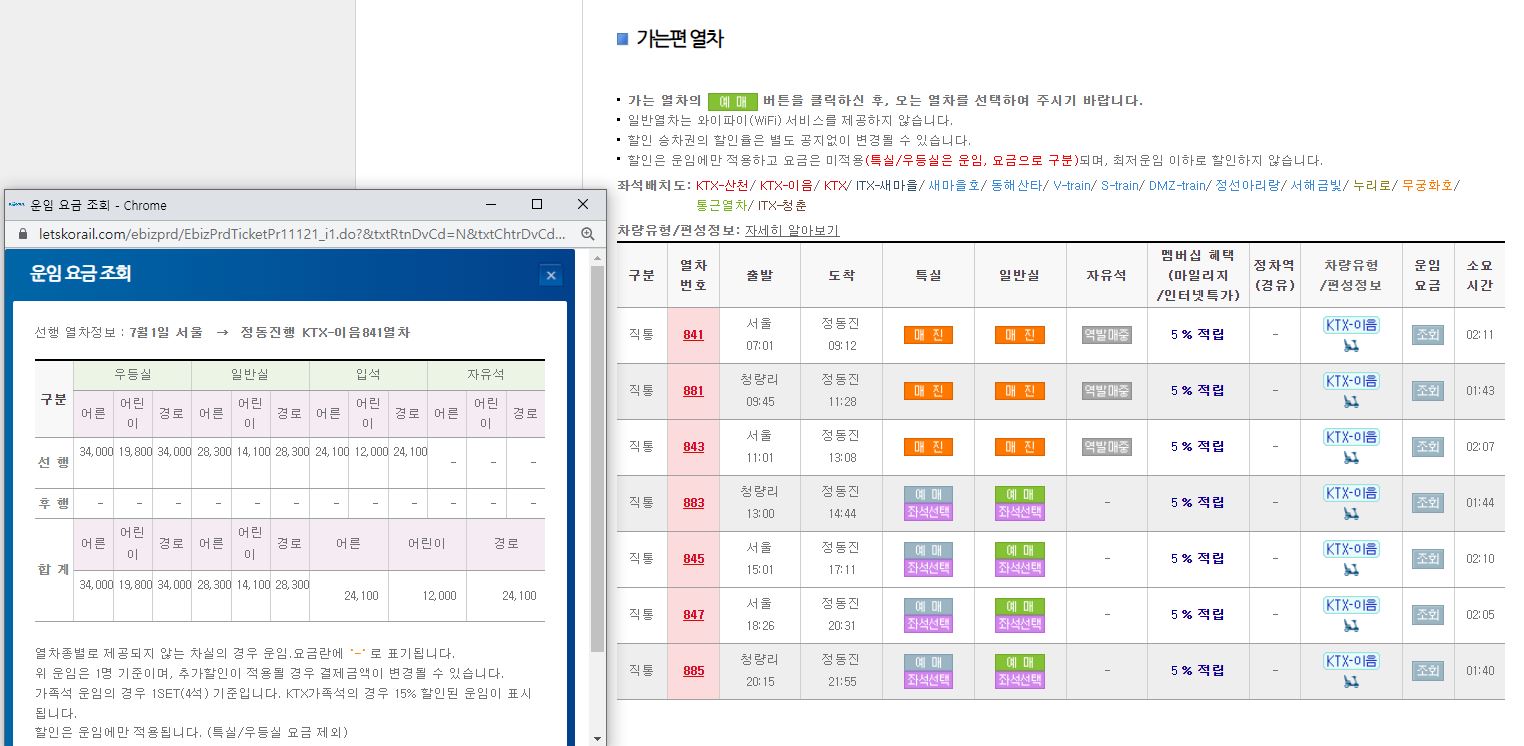Open train composition icon for train 847

[1351, 625]
